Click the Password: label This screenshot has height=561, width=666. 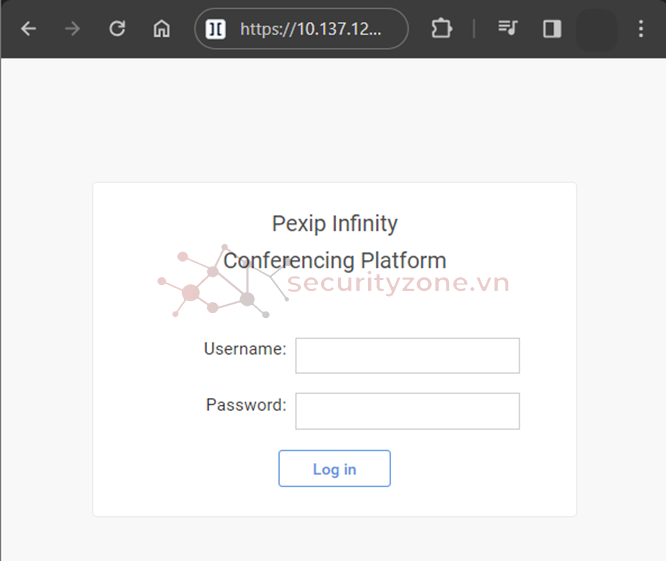(x=246, y=405)
